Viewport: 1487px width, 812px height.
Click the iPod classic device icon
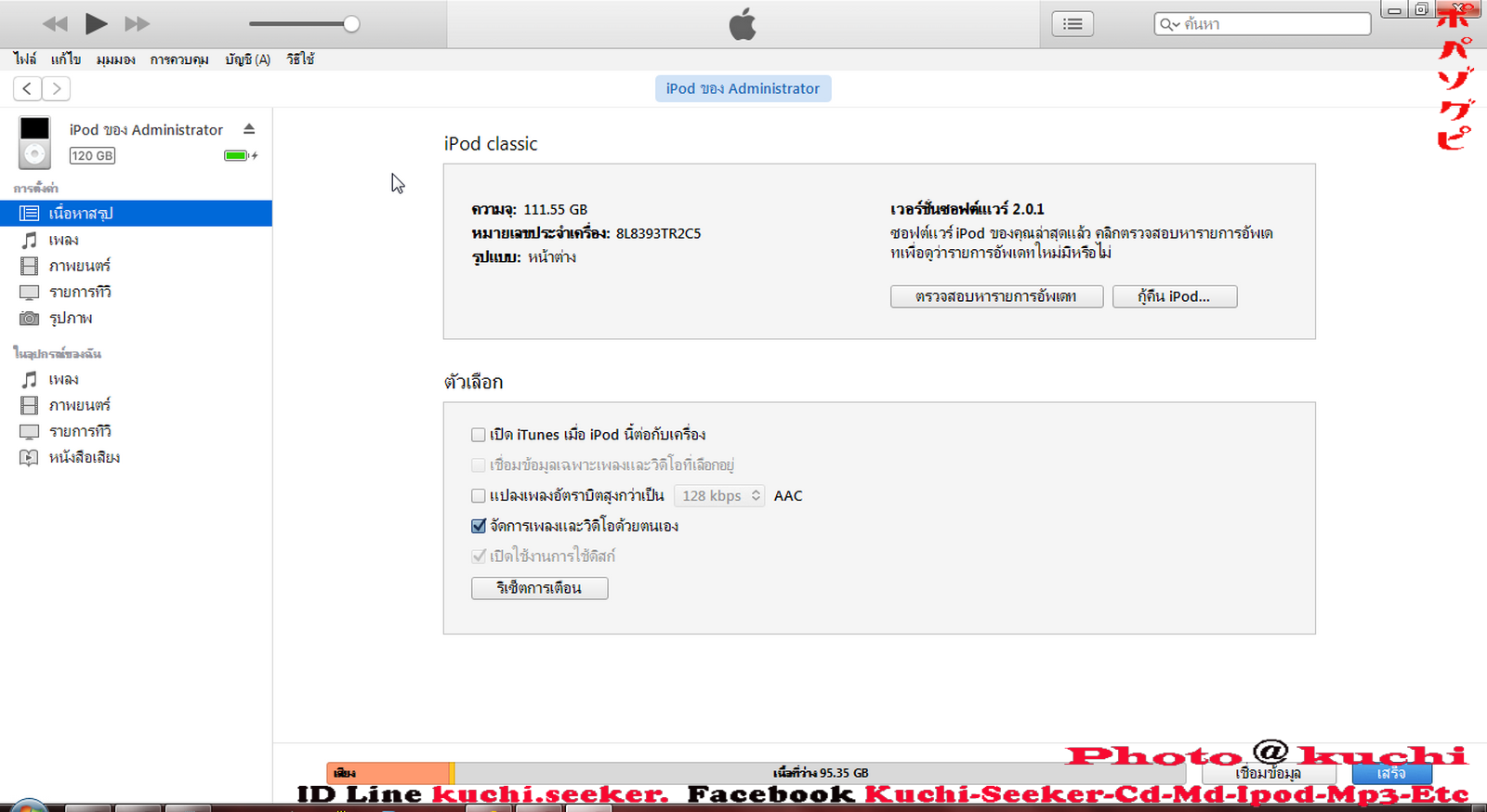pyautogui.click(x=34, y=142)
